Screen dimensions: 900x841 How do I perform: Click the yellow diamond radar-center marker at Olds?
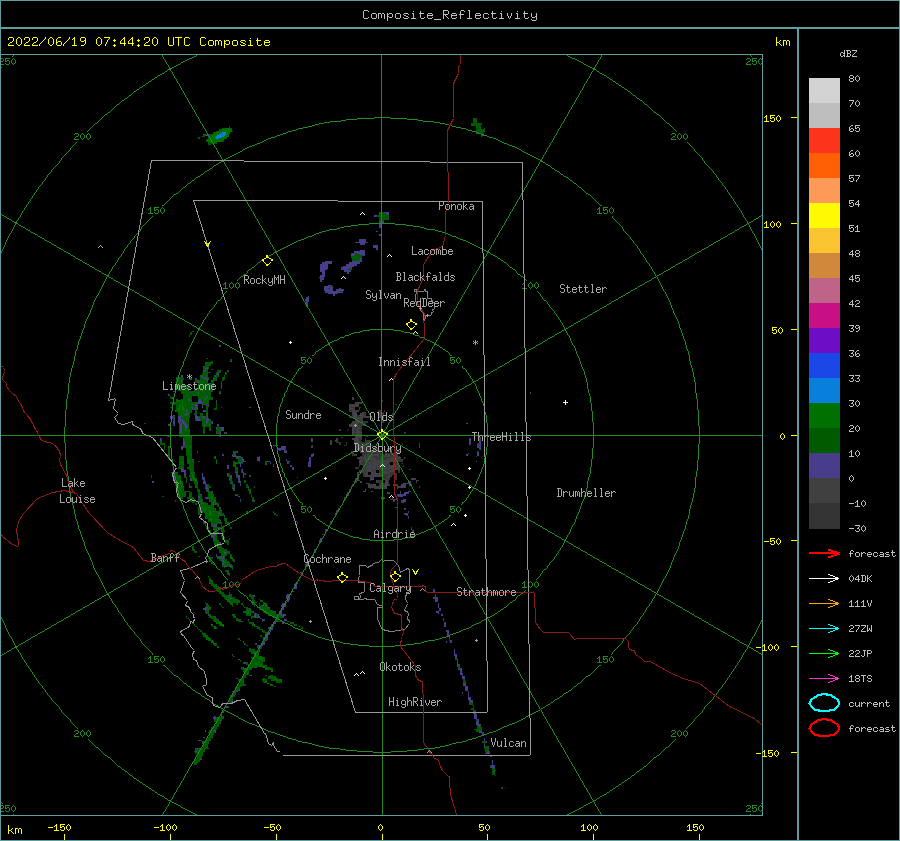[x=382, y=435]
